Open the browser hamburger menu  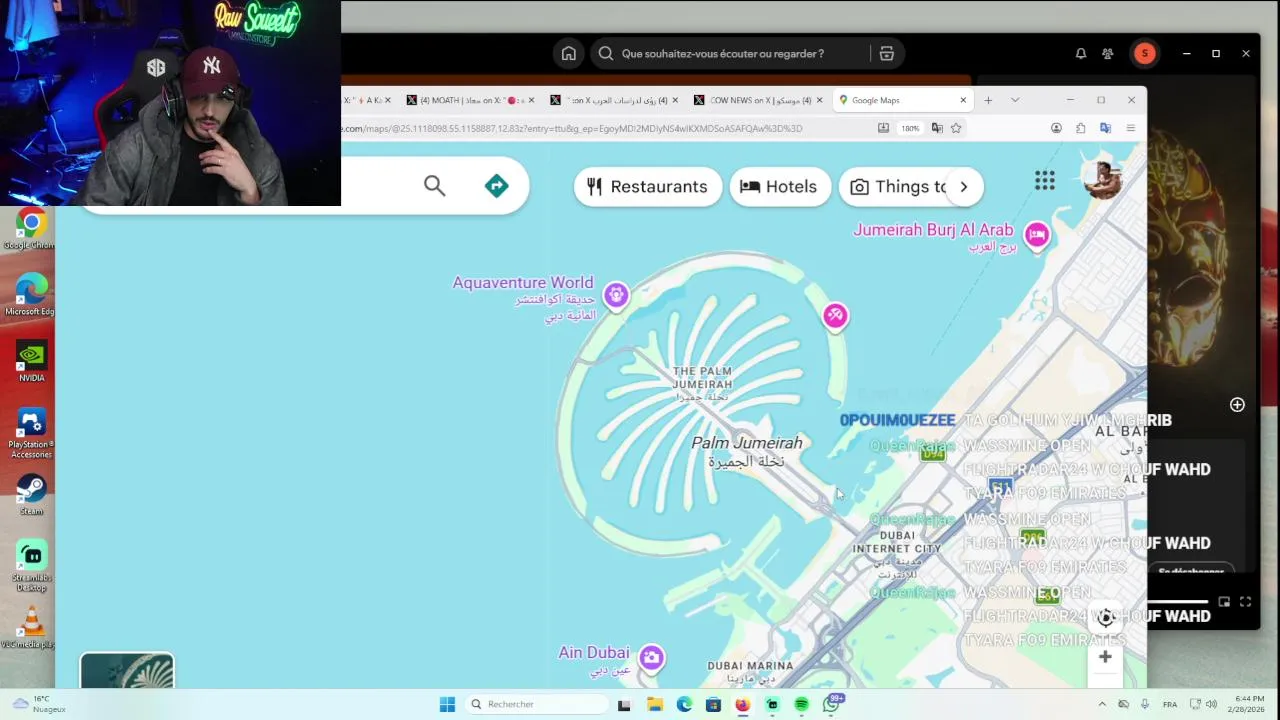point(1131,128)
